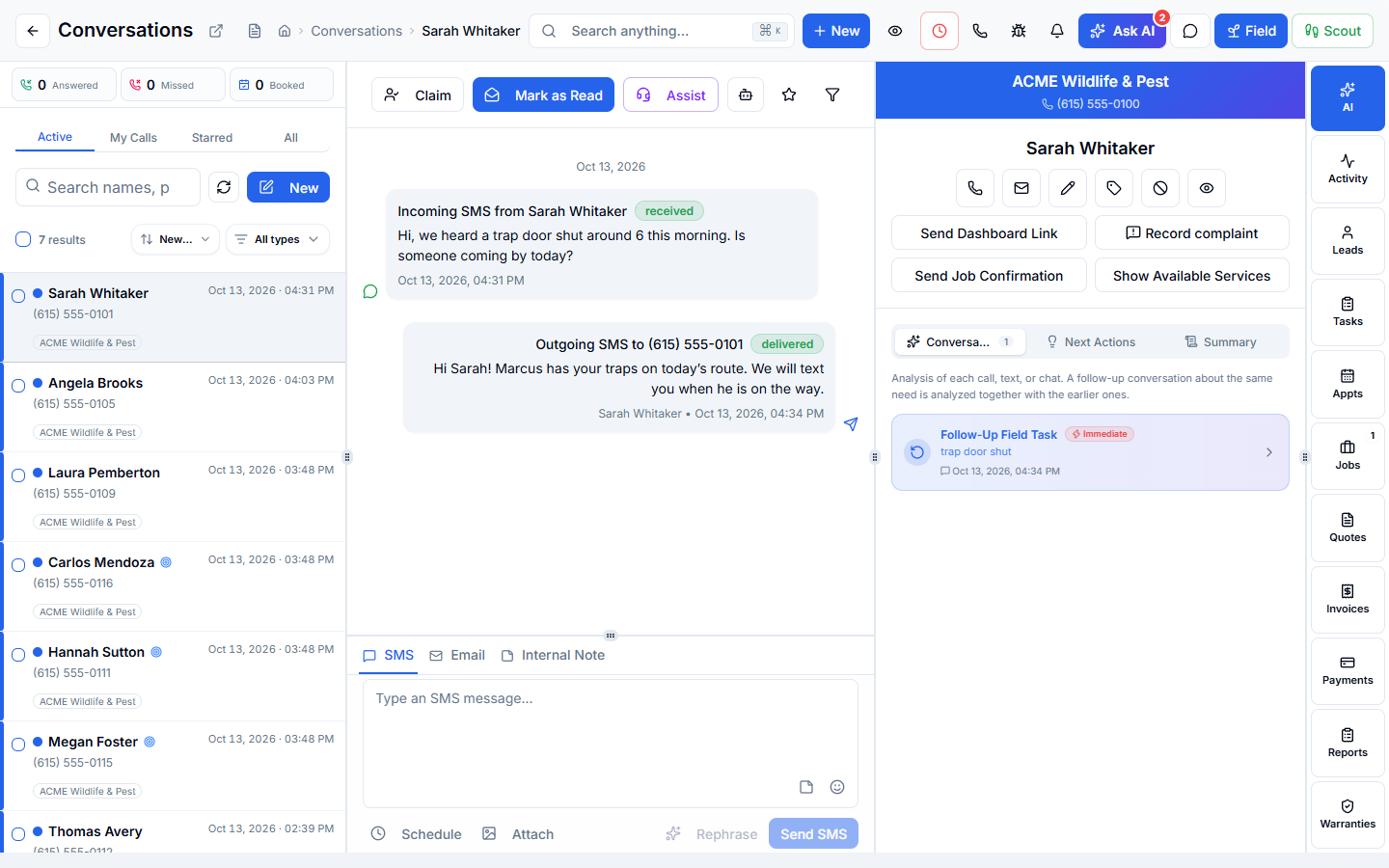Open the document icon beside the breadcrumb
1389x868 pixels.
click(x=255, y=31)
